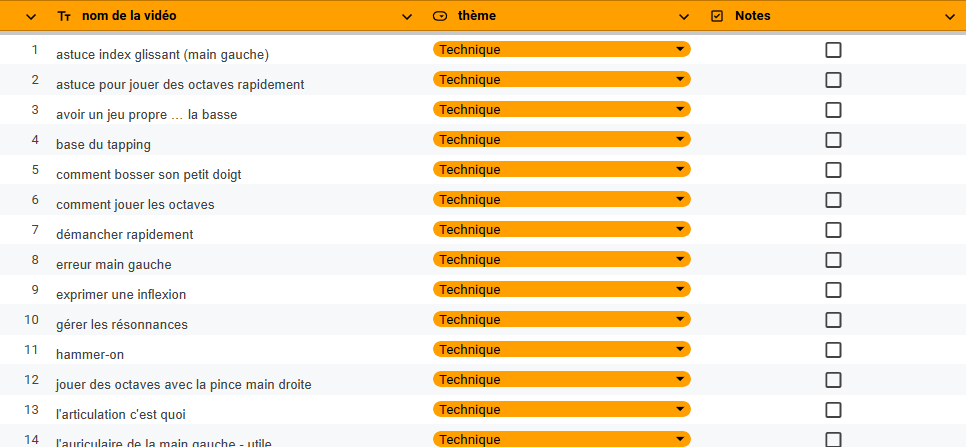
Task: Click the dropdown chip icon beside thème header
Action: tap(440, 16)
